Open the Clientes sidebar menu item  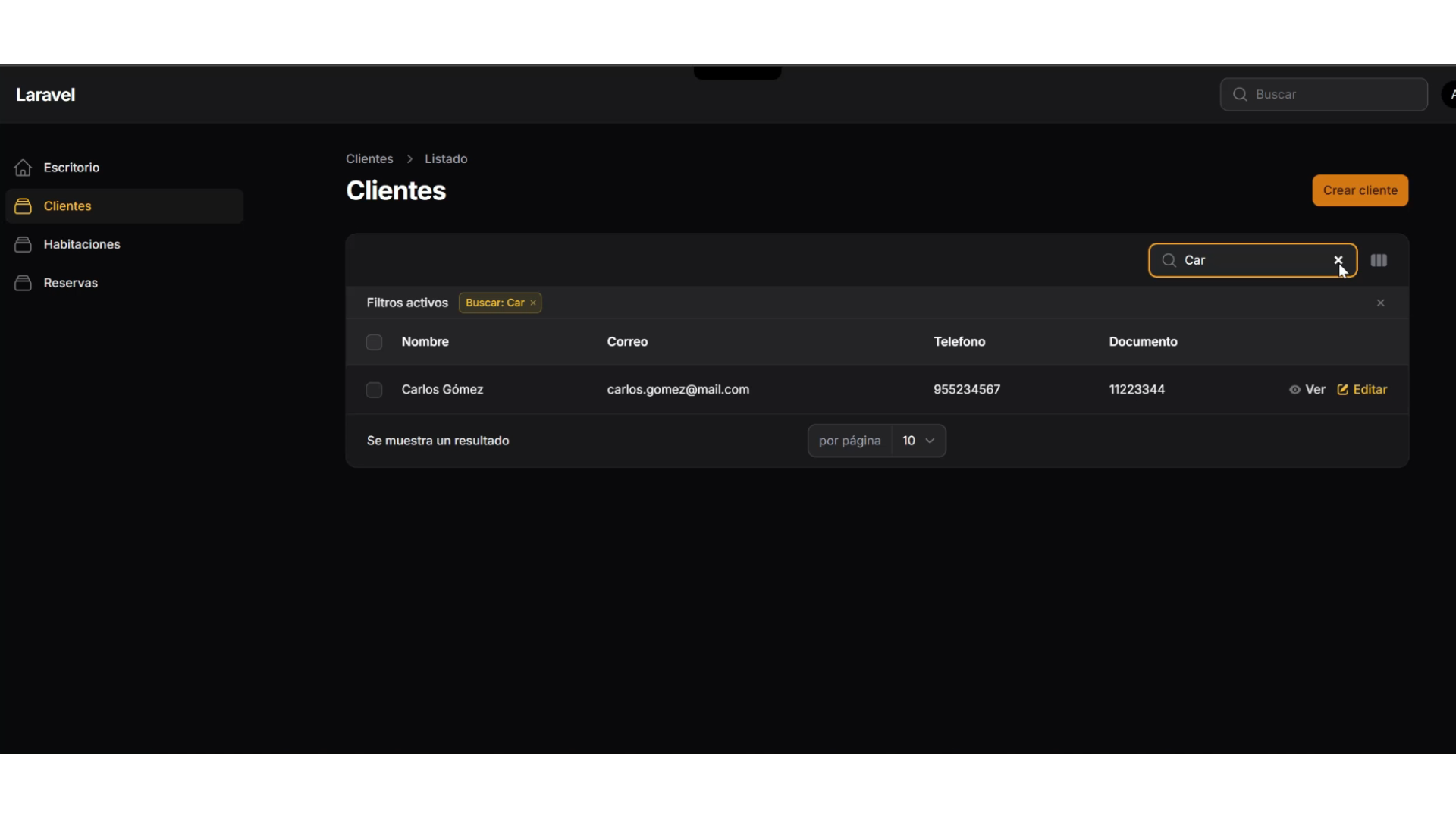[x=67, y=206]
